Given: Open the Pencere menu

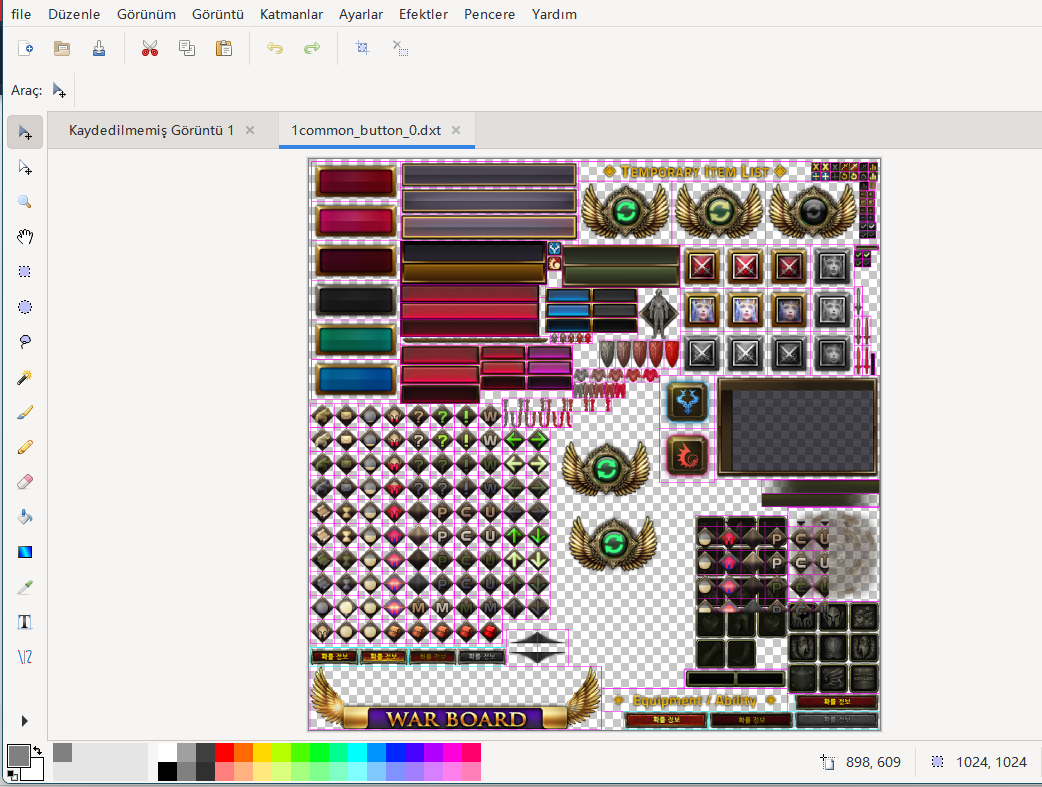Looking at the screenshot, I should click(489, 14).
